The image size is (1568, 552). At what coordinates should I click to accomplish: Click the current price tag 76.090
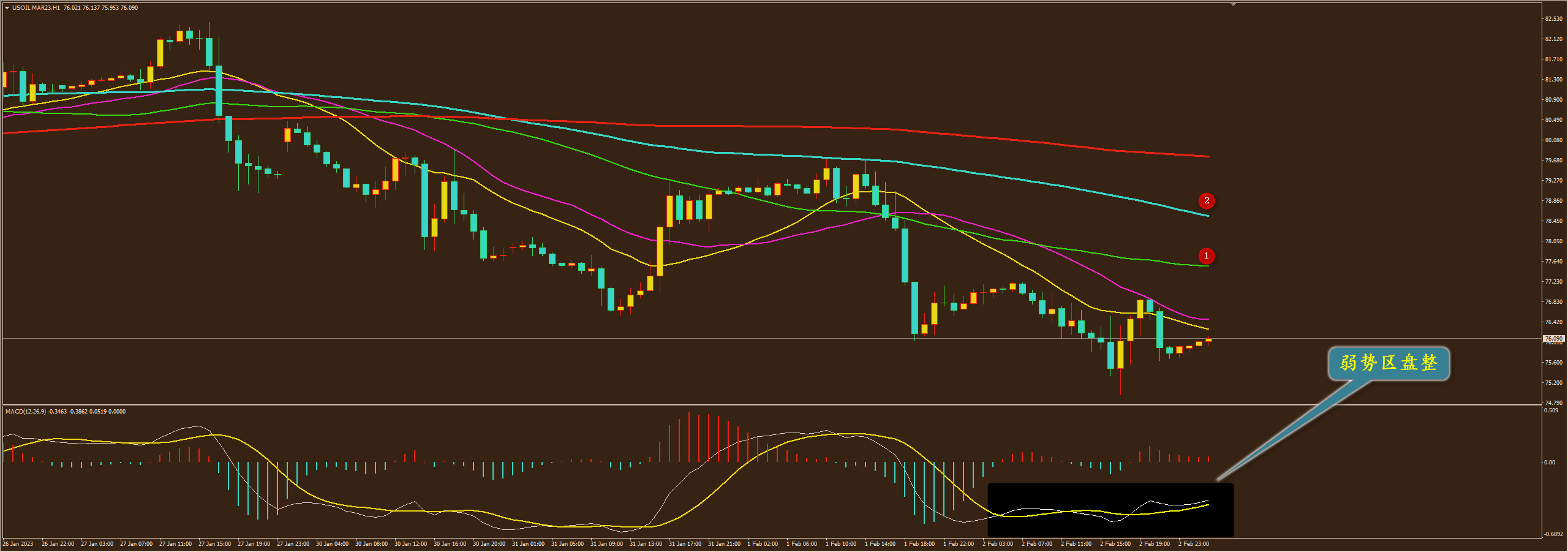tap(1553, 338)
